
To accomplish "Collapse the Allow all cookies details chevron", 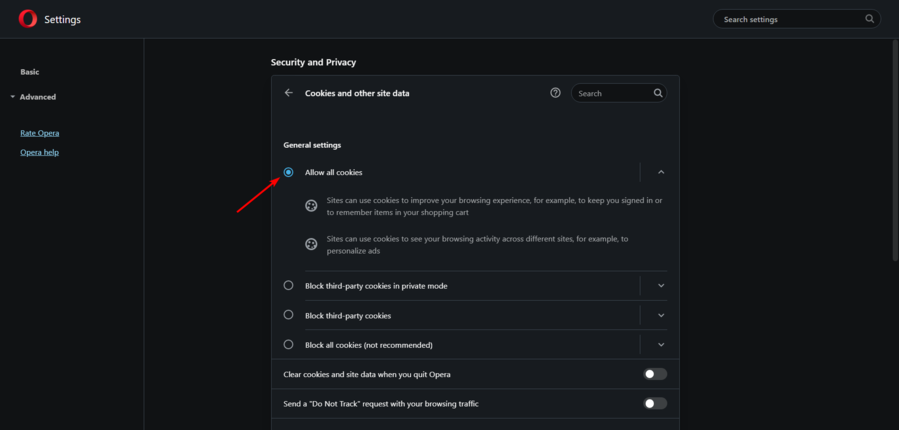I will [661, 172].
